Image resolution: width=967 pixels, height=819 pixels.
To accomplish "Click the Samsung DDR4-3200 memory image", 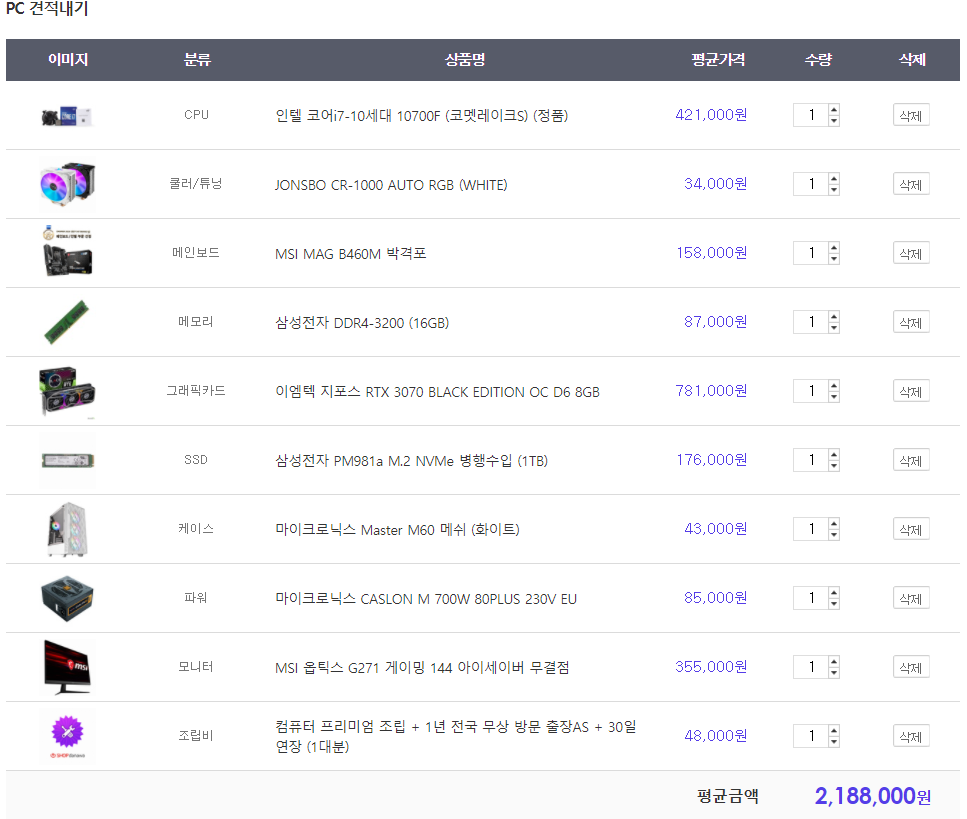I will click(67, 322).
